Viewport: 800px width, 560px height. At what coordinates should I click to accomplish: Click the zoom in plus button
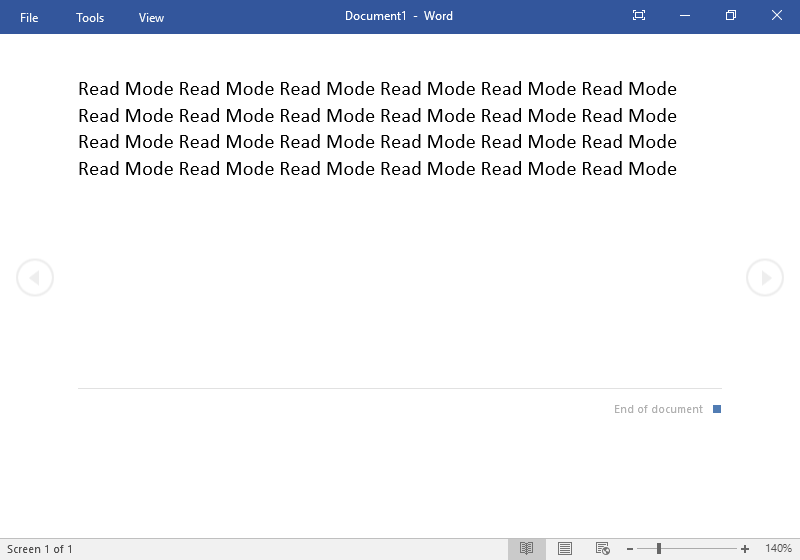tap(745, 549)
